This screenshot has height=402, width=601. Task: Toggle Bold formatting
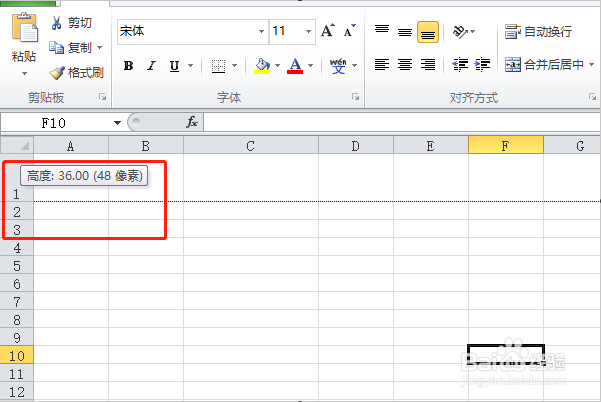click(128, 66)
